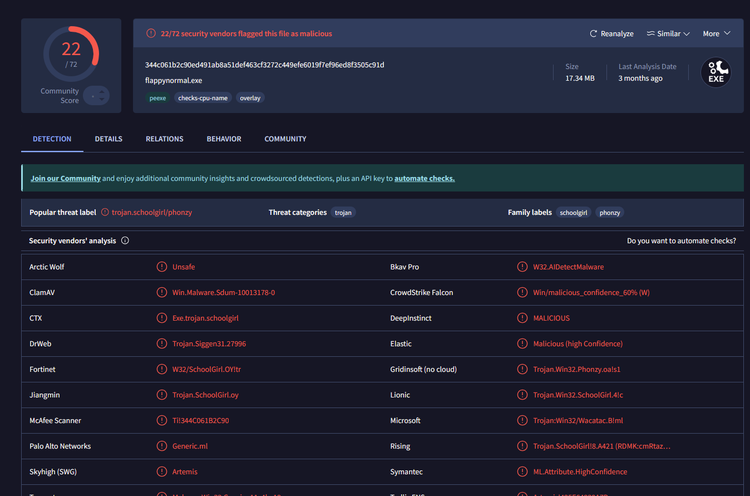Follow the automate checks link
750x496 pixels.
[424, 178]
